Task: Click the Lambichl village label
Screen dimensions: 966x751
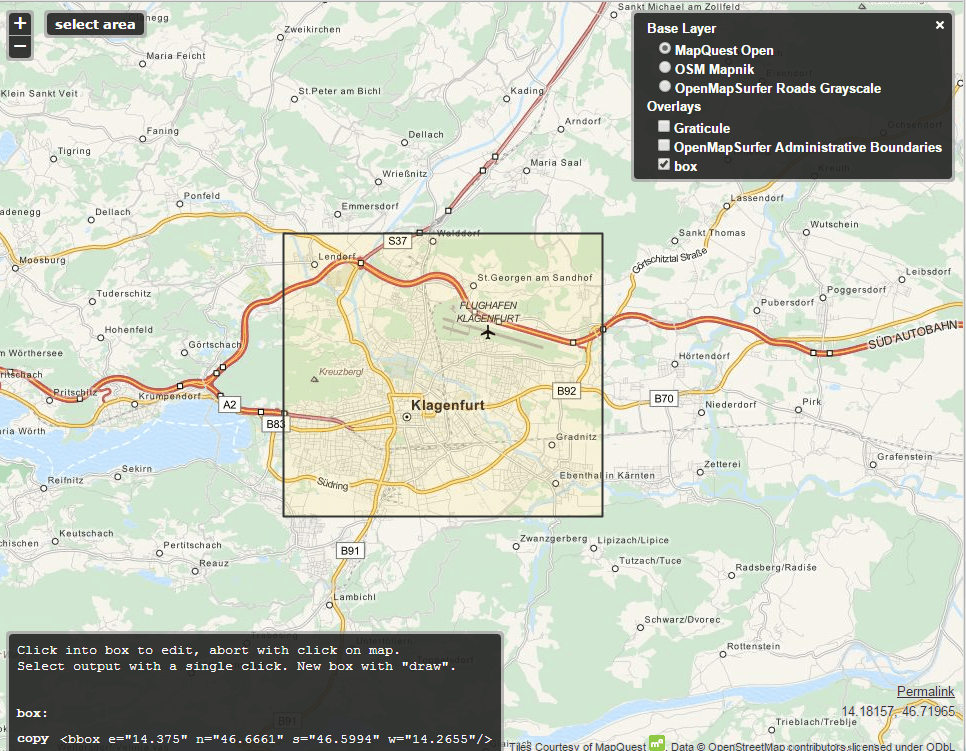Action: [x=354, y=597]
